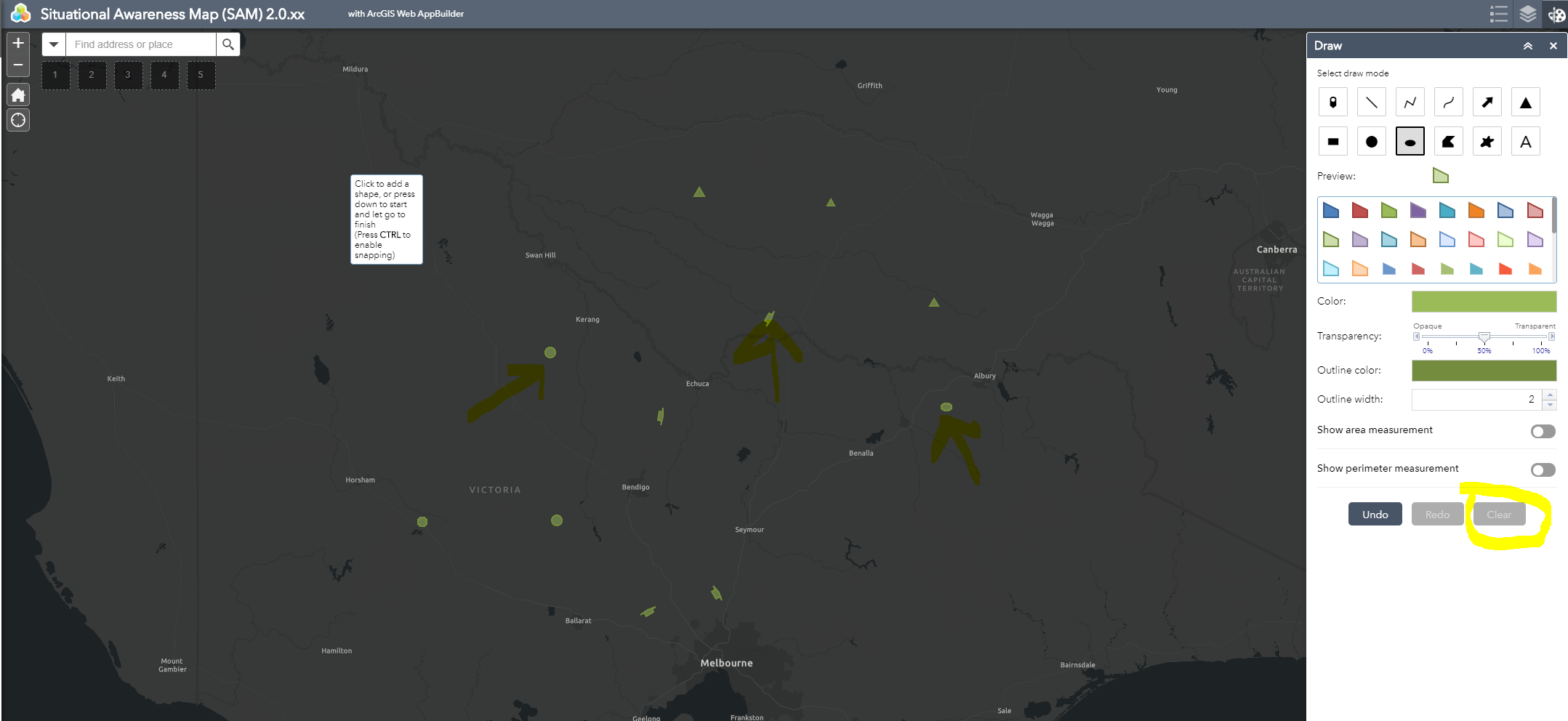Select the straight Line draw mode
The height and width of the screenshot is (721, 1568).
point(1372,102)
